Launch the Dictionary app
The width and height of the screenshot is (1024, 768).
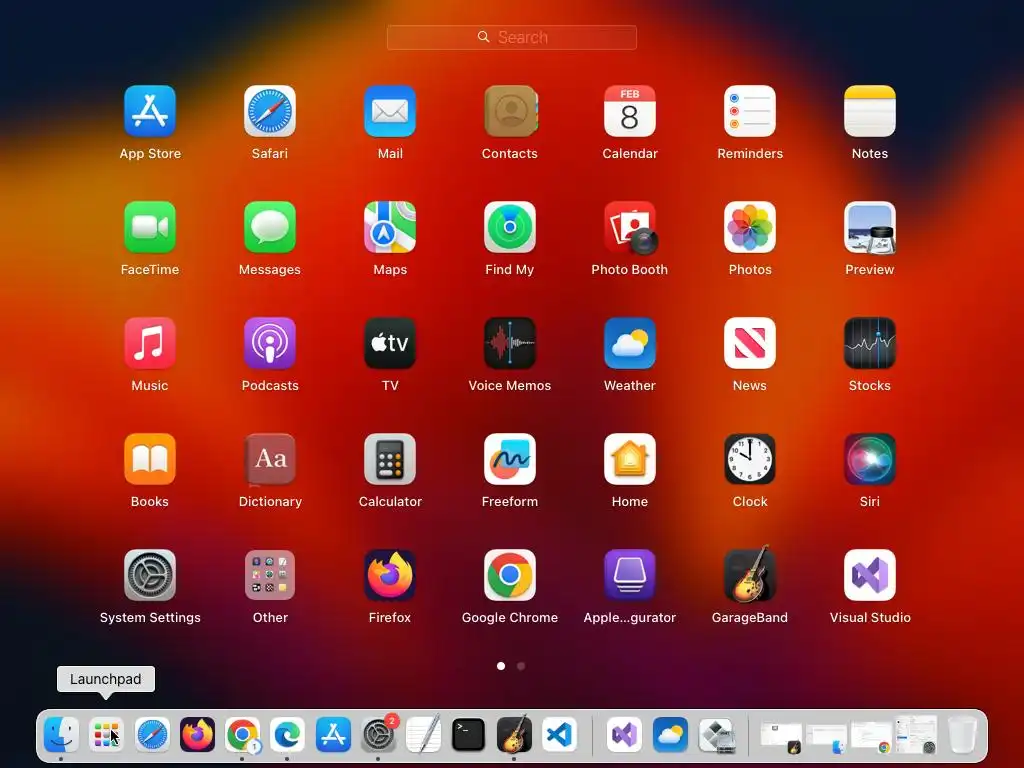(x=270, y=459)
